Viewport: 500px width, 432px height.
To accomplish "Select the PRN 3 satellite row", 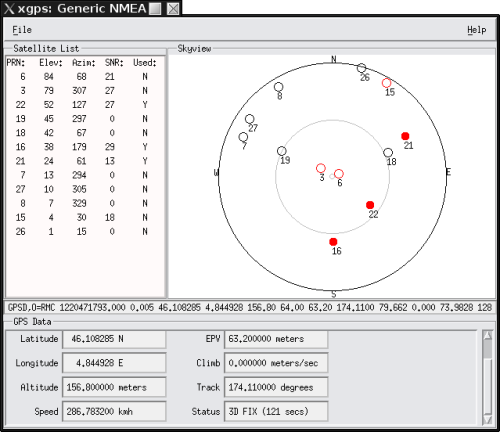I will point(85,91).
